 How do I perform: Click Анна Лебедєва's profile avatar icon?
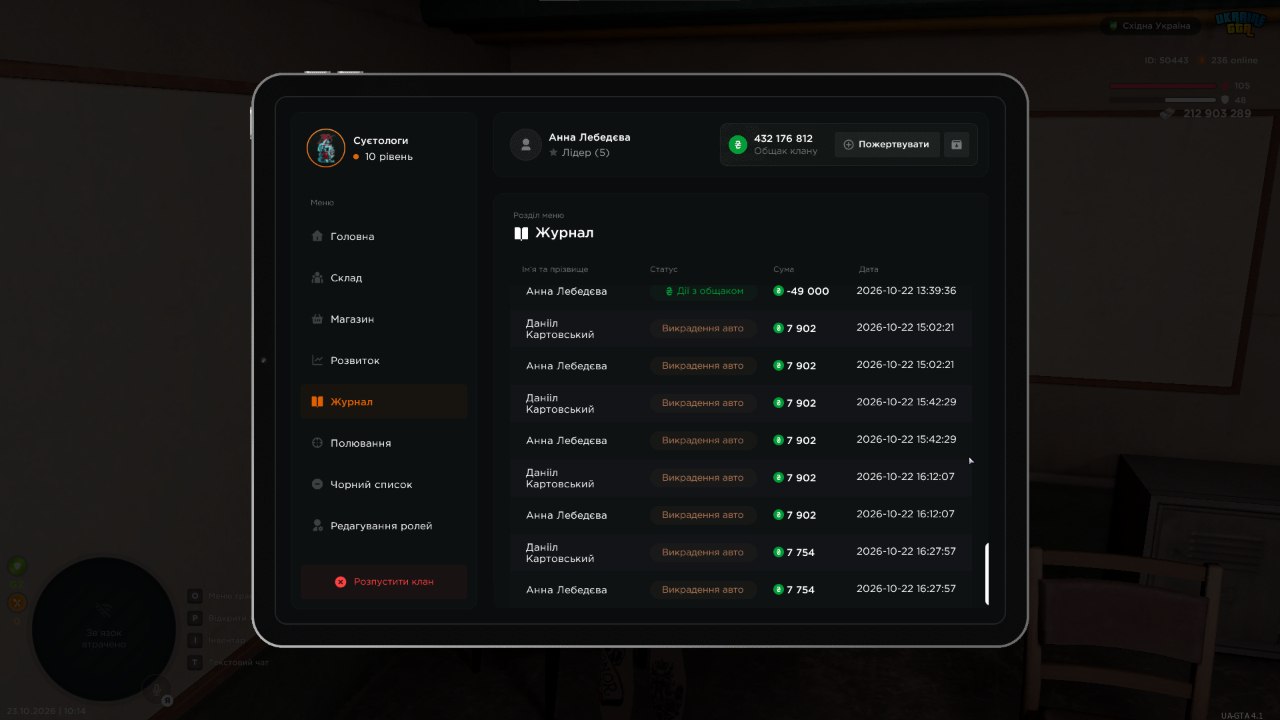point(526,145)
